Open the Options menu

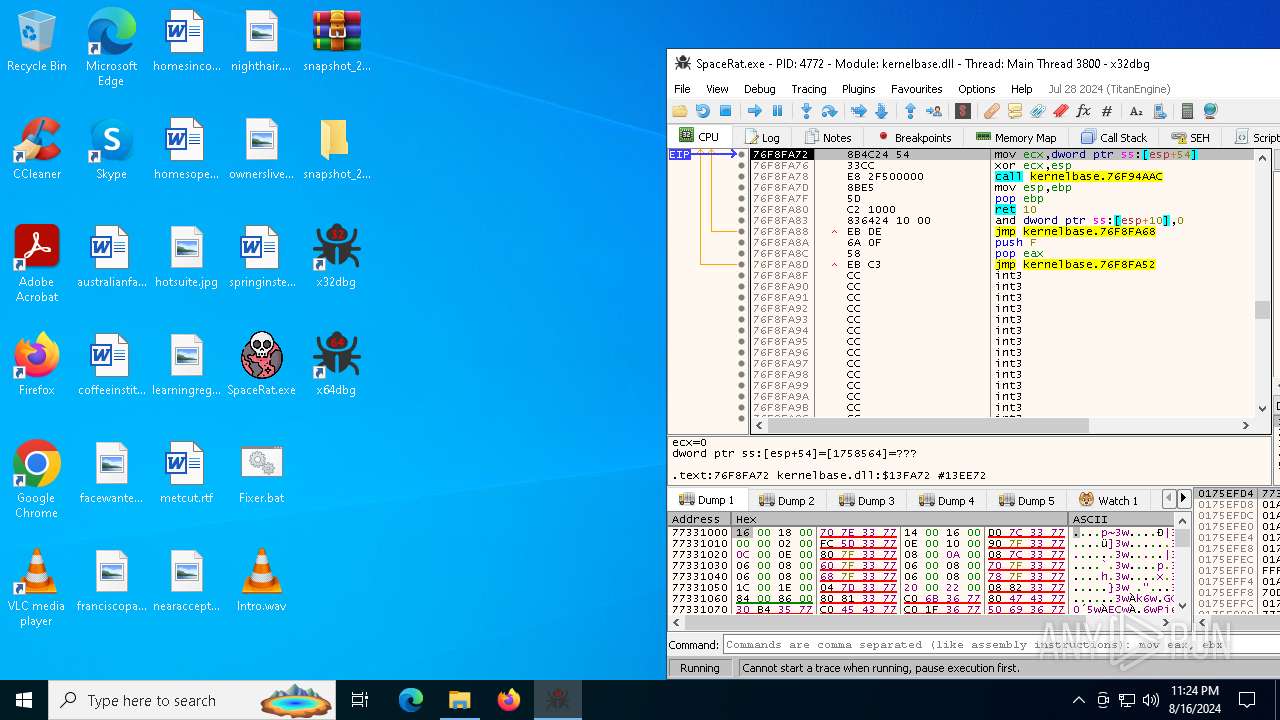point(976,89)
